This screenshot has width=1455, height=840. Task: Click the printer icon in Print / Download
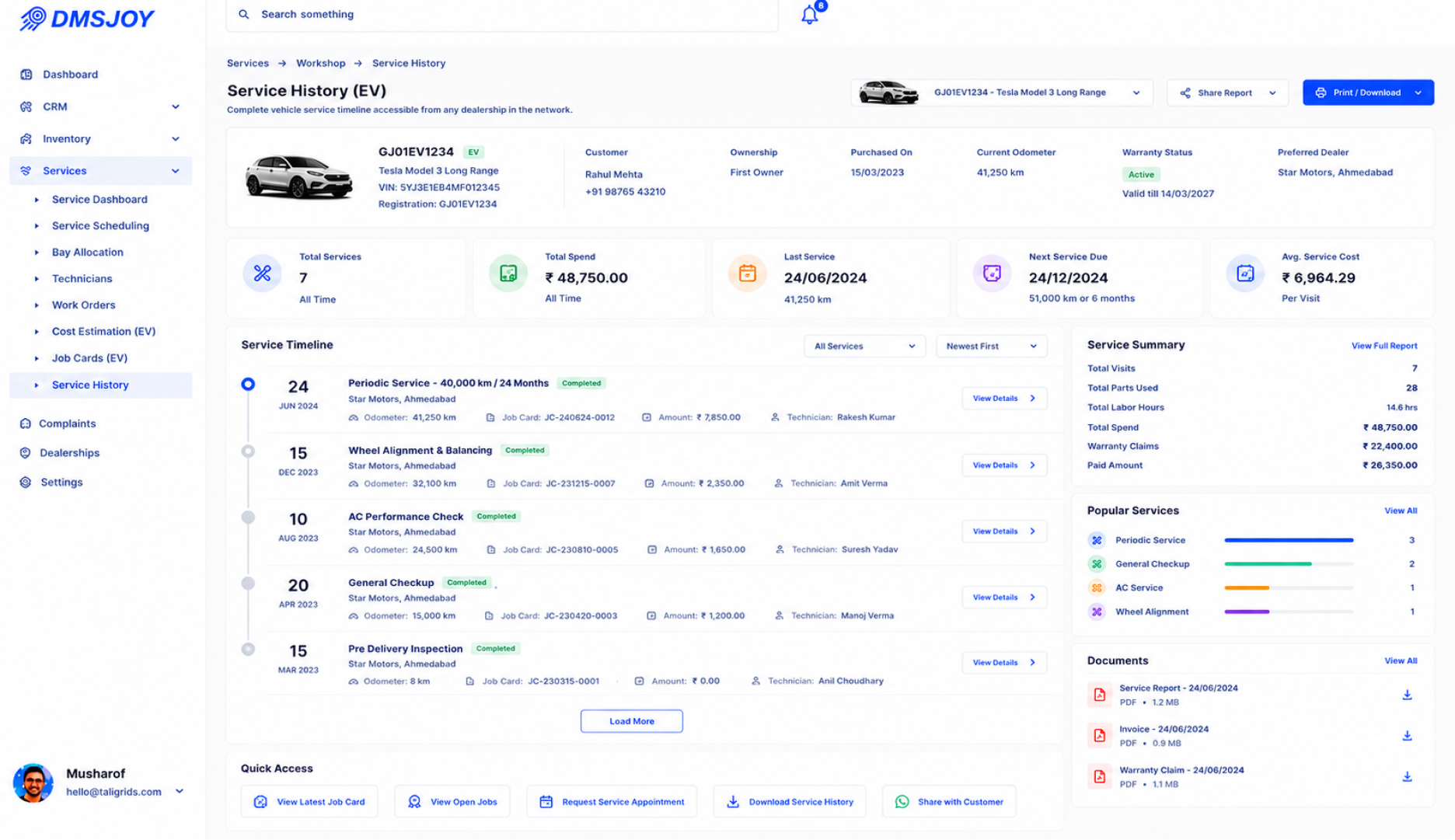pos(1321,93)
